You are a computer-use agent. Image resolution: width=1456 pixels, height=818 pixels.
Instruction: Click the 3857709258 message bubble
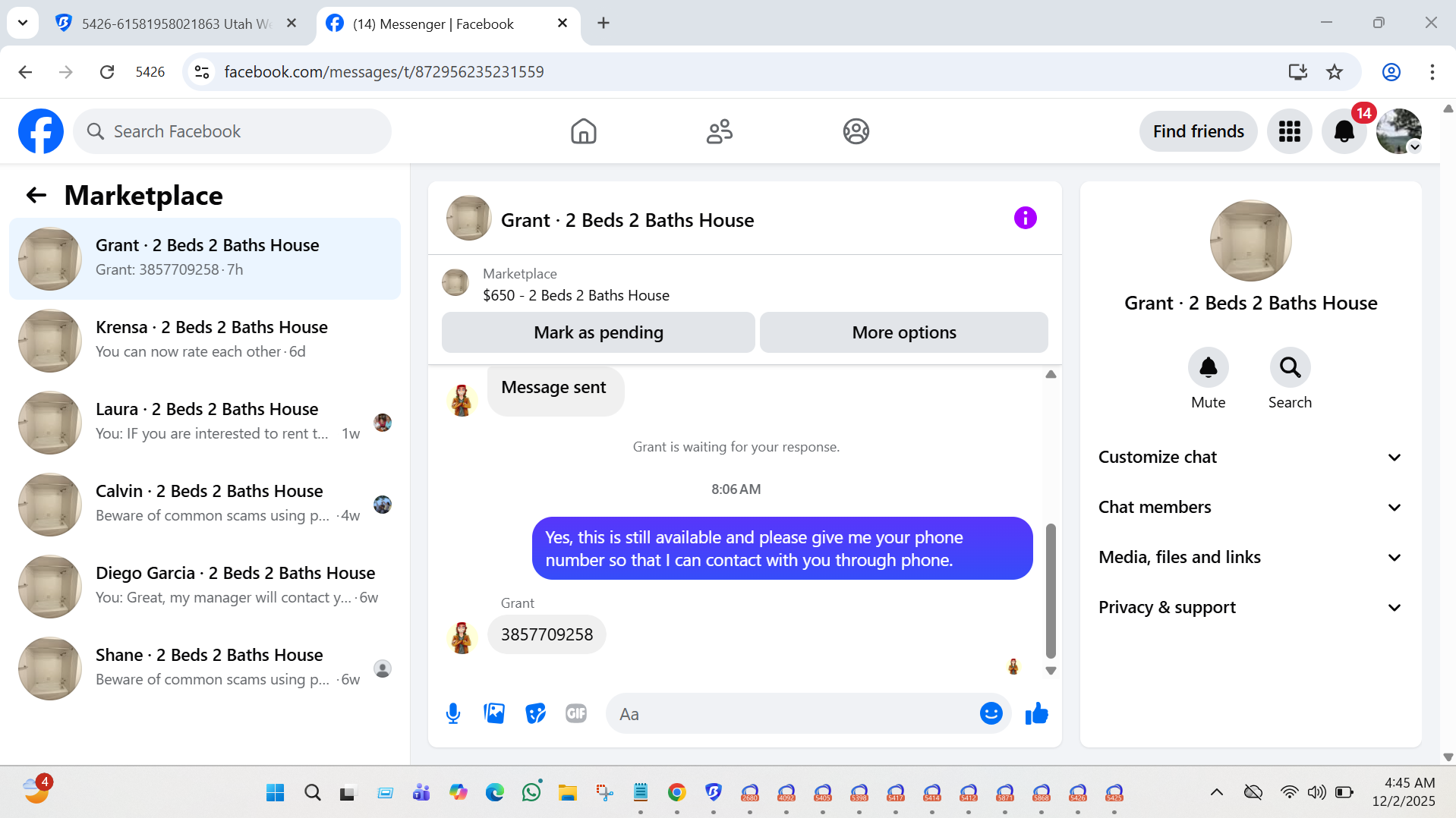pyautogui.click(x=547, y=634)
